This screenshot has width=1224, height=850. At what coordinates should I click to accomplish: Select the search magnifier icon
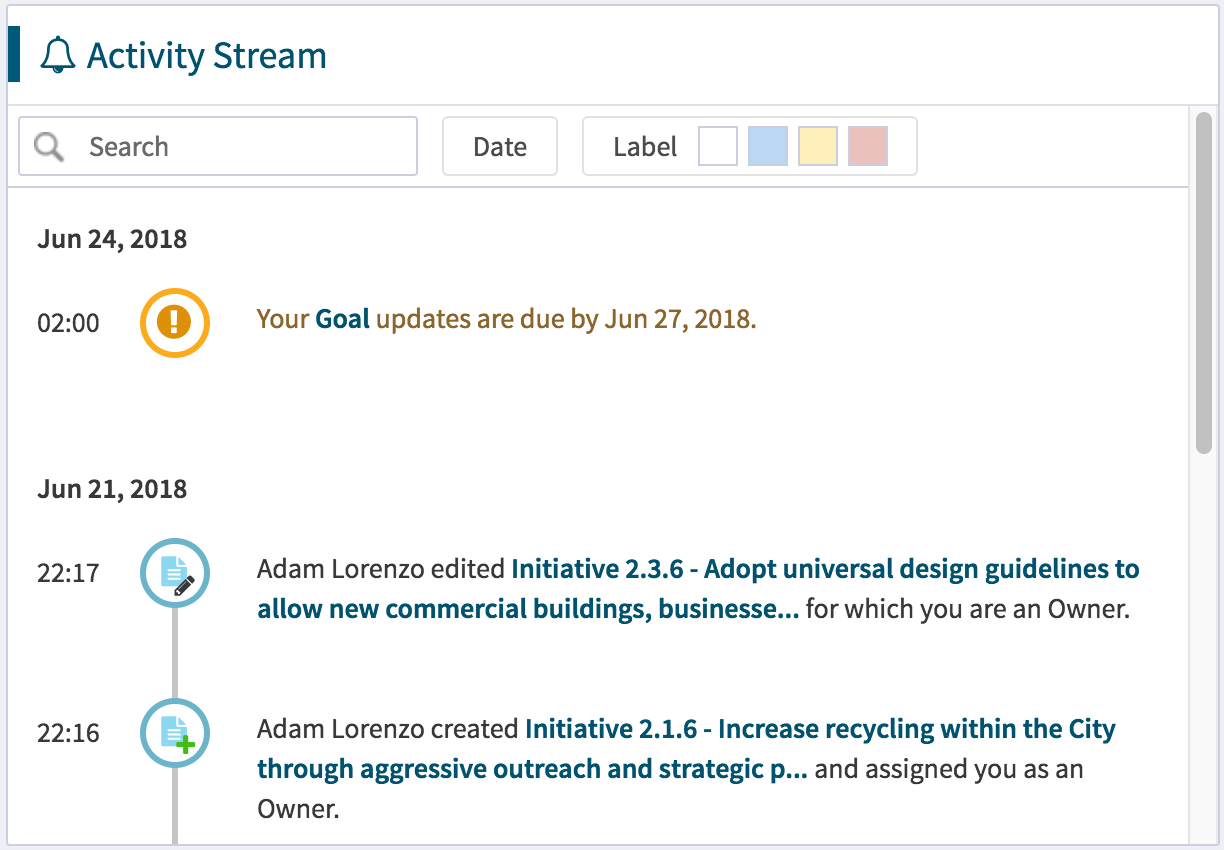tap(47, 146)
